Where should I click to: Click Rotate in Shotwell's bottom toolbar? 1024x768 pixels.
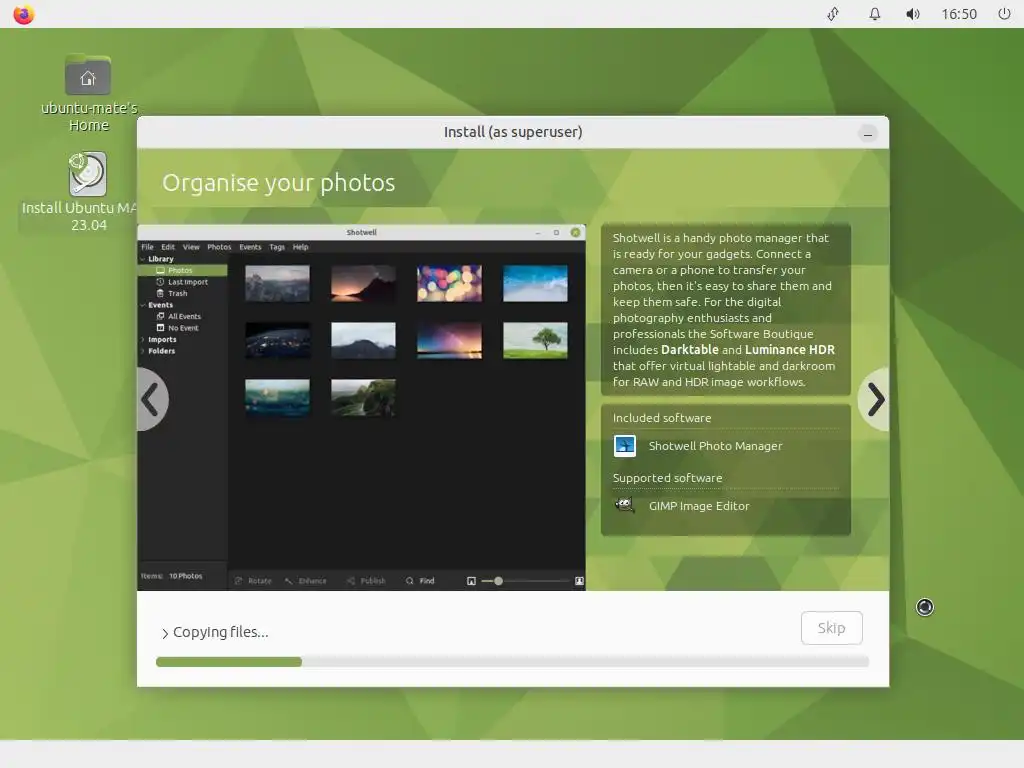point(253,581)
